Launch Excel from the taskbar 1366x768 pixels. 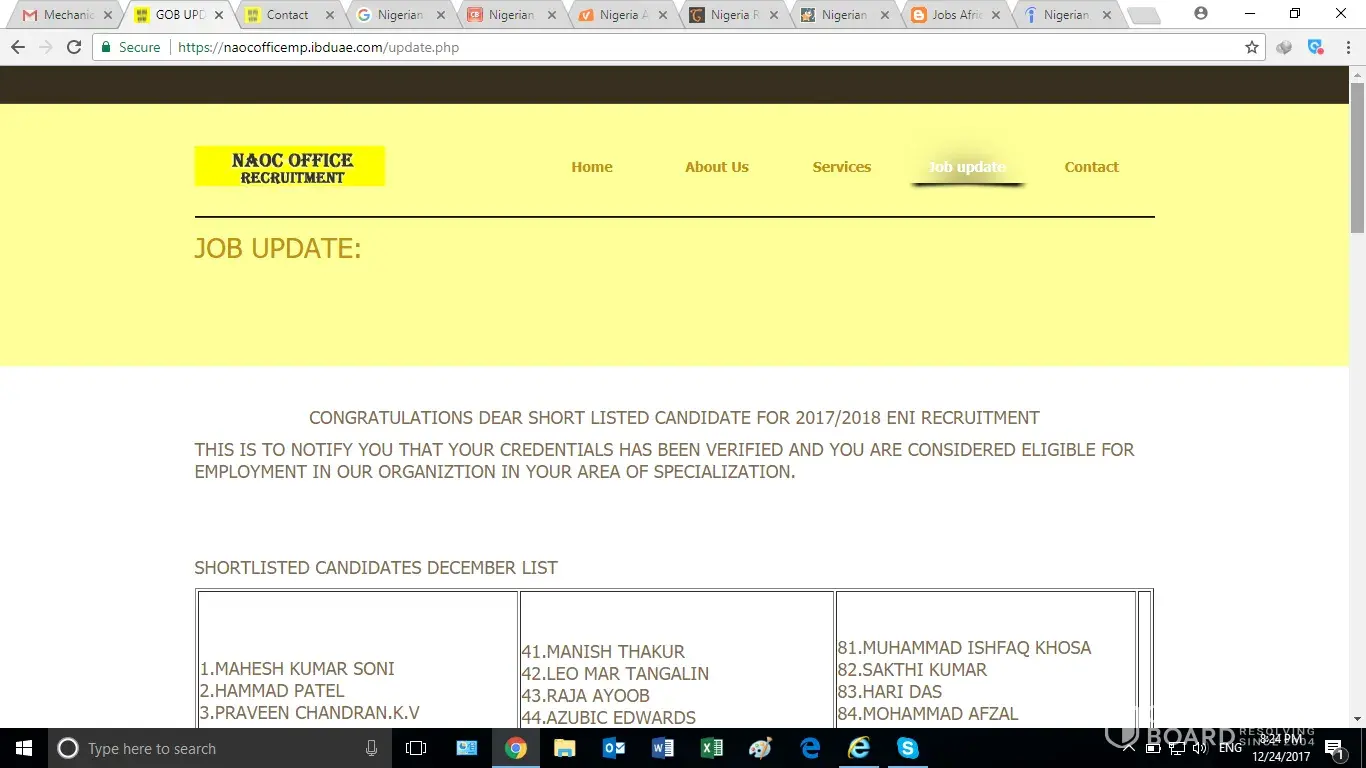[712, 748]
